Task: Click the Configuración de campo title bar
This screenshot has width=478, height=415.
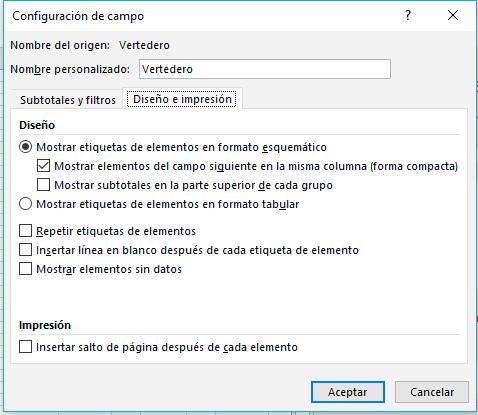Action: pos(200,16)
